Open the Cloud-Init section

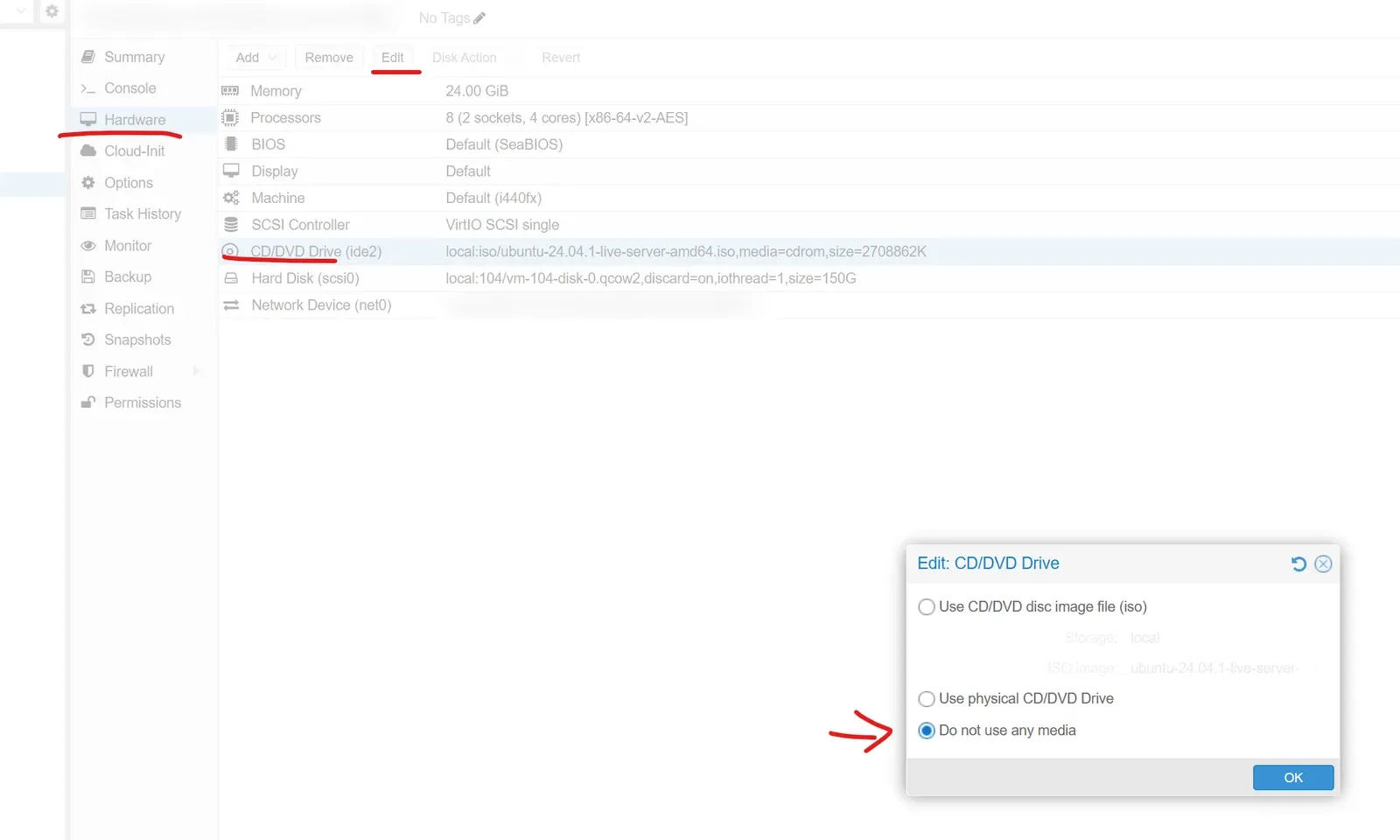coord(134,151)
